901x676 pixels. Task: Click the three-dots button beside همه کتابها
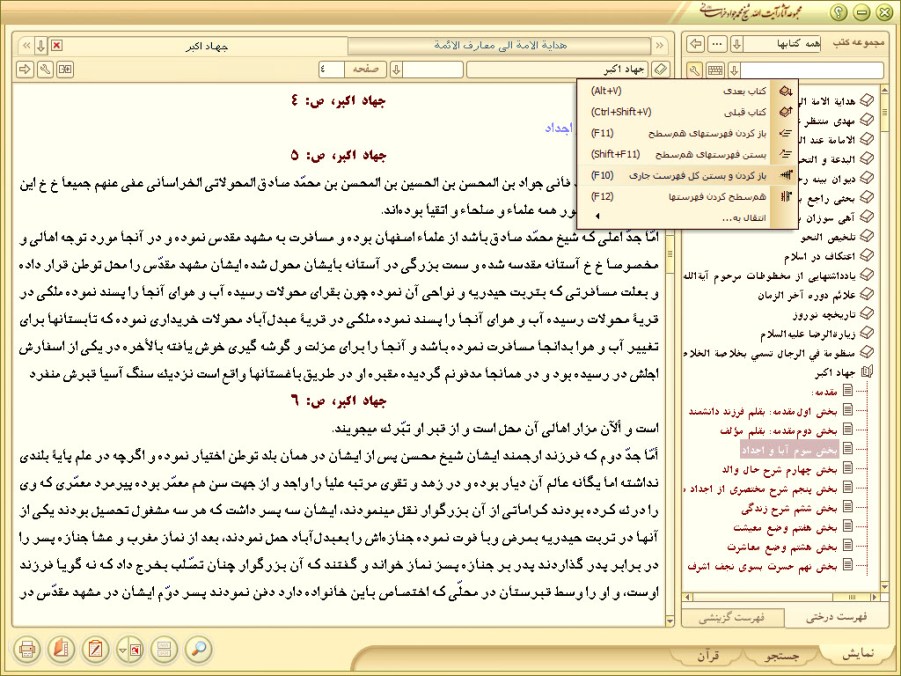(x=717, y=44)
